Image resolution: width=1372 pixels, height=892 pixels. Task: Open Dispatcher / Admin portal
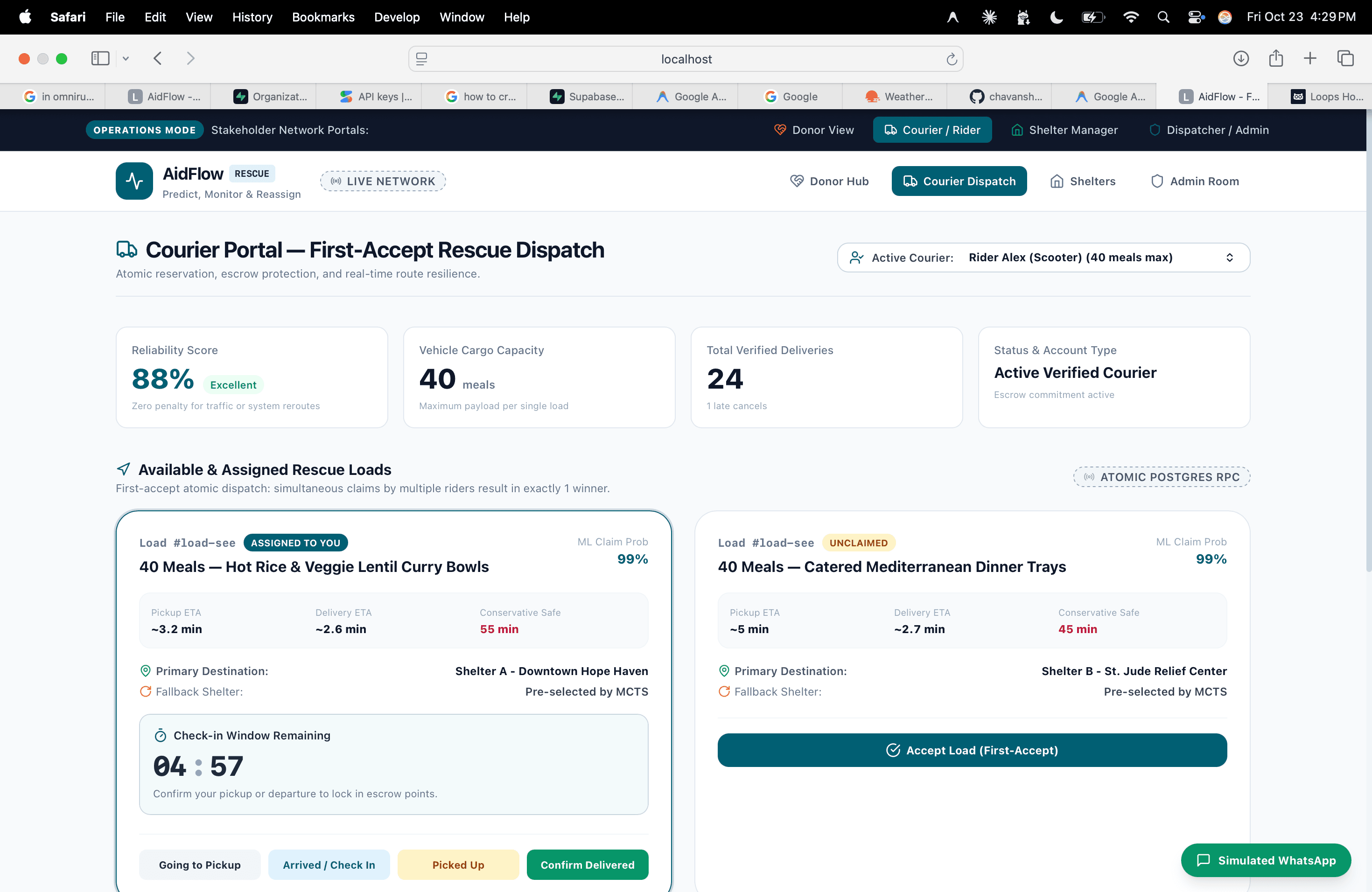click(x=1209, y=130)
